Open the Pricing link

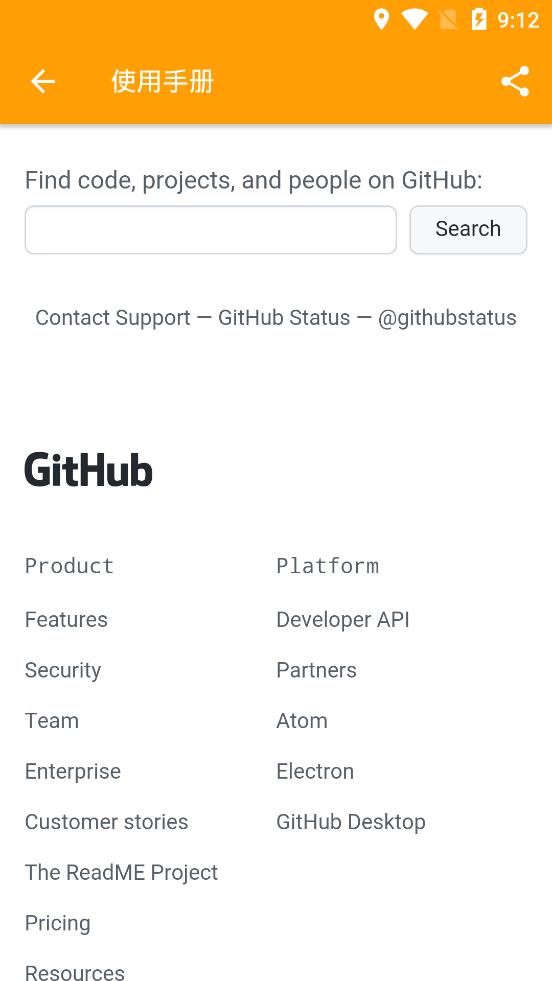coord(58,923)
